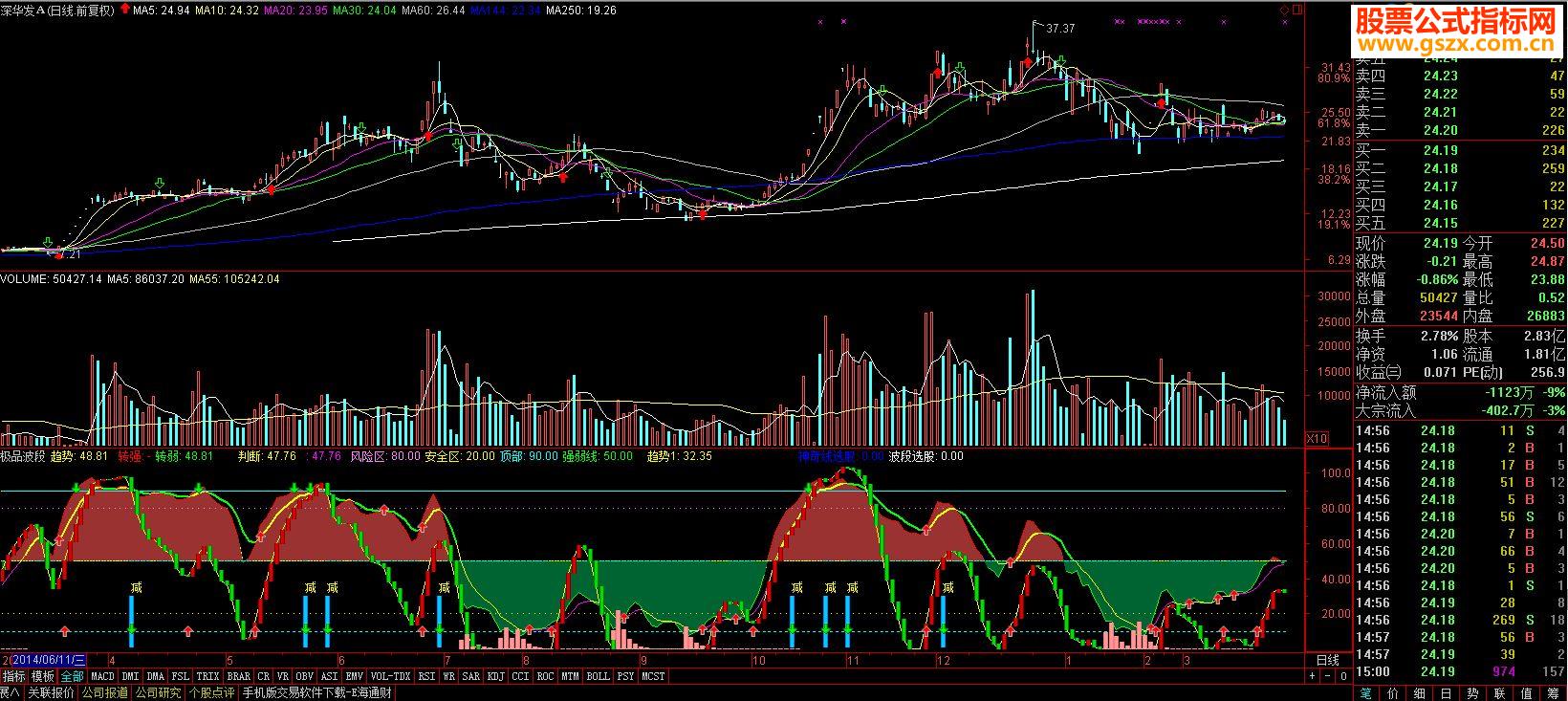
Task: Switch indicator to TRIX
Action: coord(207,676)
